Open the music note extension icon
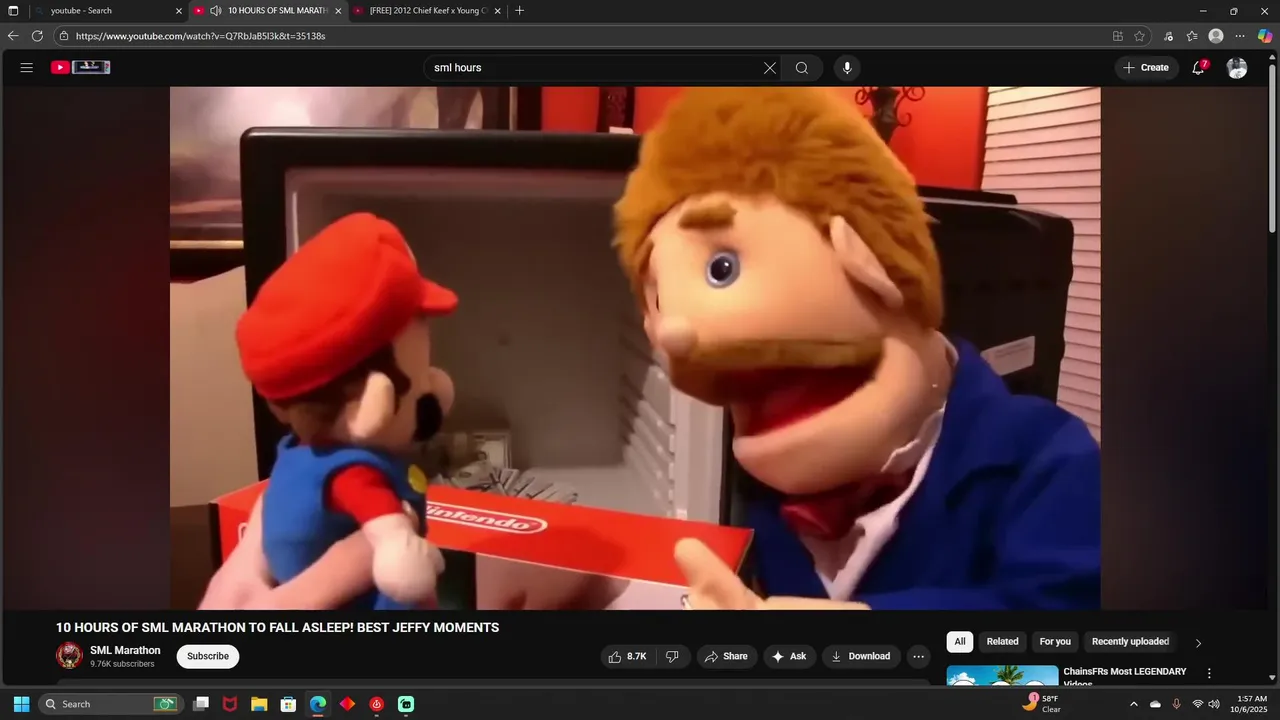This screenshot has height=720, width=1280. 1169,36
